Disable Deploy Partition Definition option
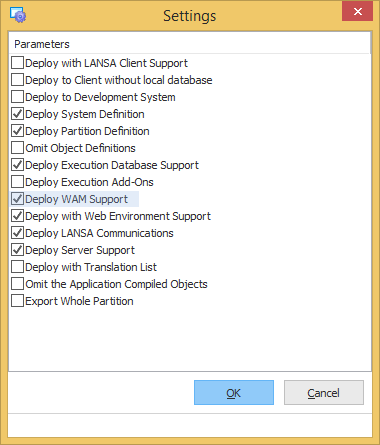Image resolution: width=380 pixels, height=445 pixels. coord(17,131)
